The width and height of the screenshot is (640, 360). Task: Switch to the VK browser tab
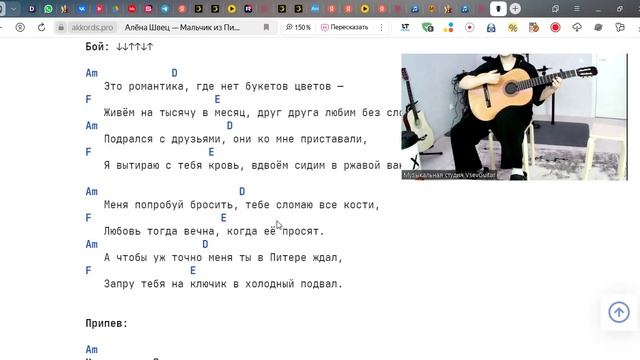pos(82,9)
